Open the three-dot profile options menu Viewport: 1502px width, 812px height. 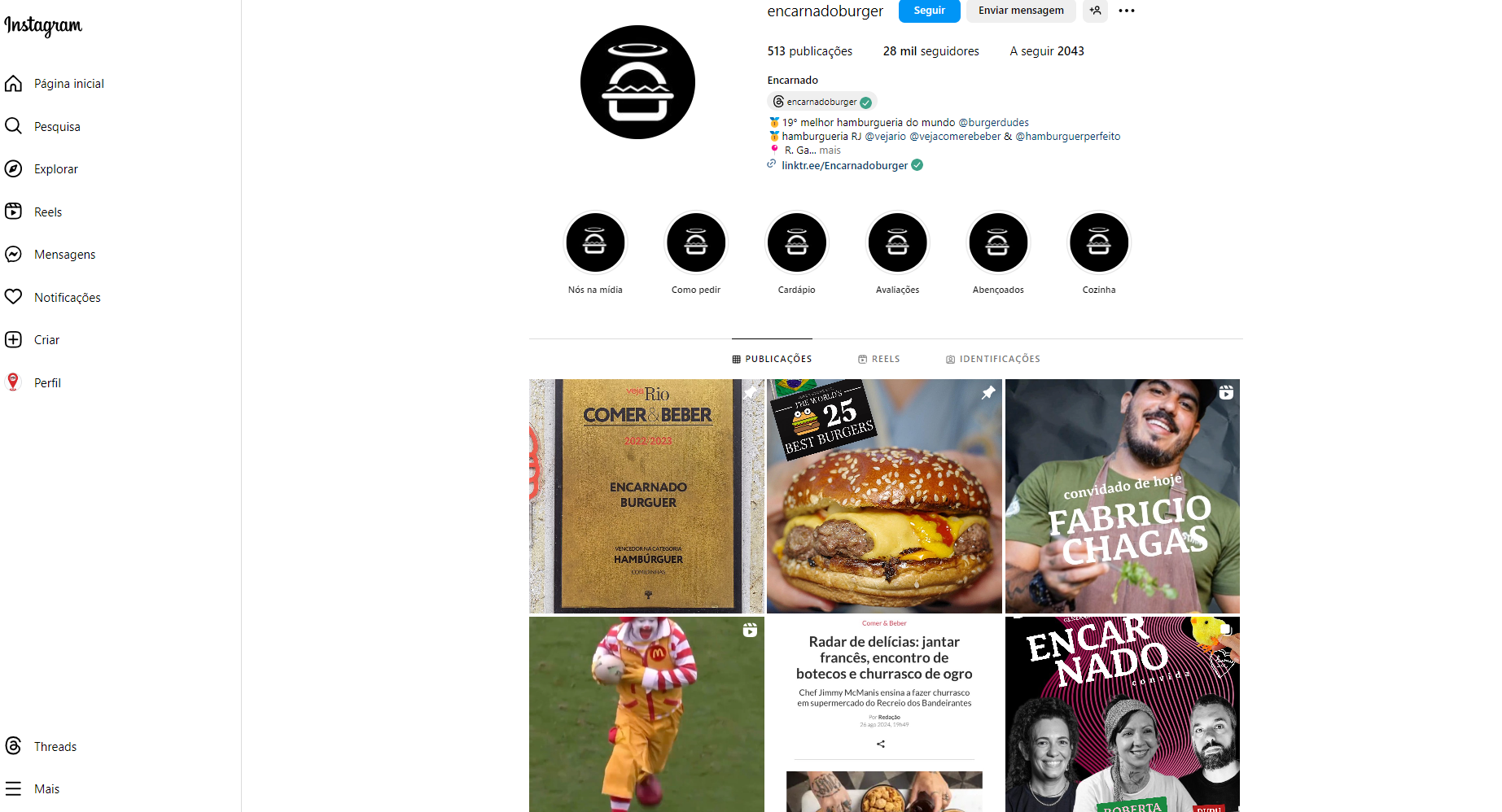[1127, 11]
